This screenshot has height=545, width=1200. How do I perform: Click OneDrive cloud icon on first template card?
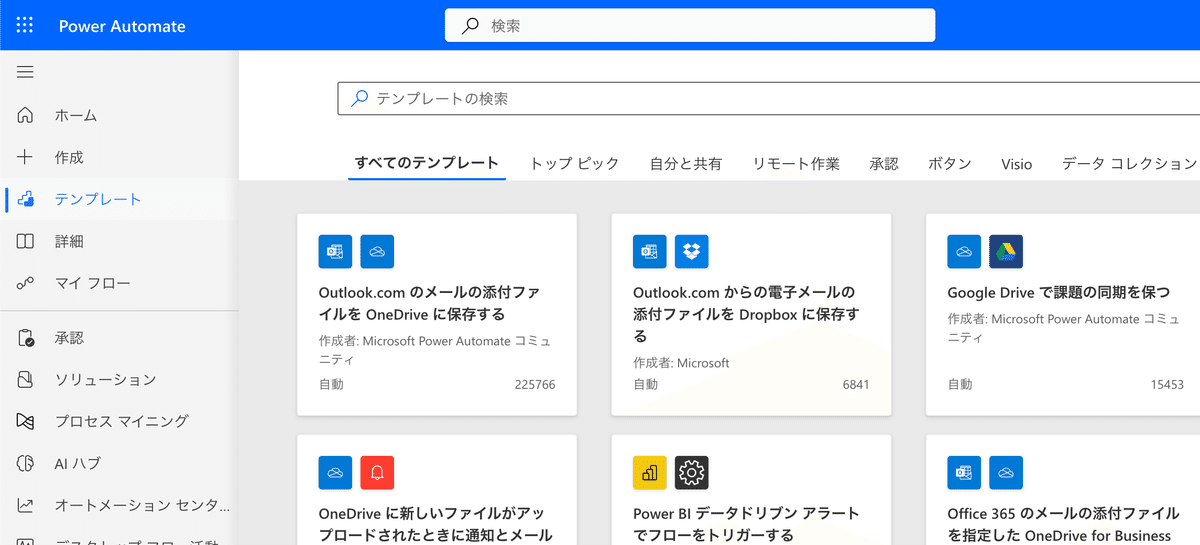click(x=377, y=251)
